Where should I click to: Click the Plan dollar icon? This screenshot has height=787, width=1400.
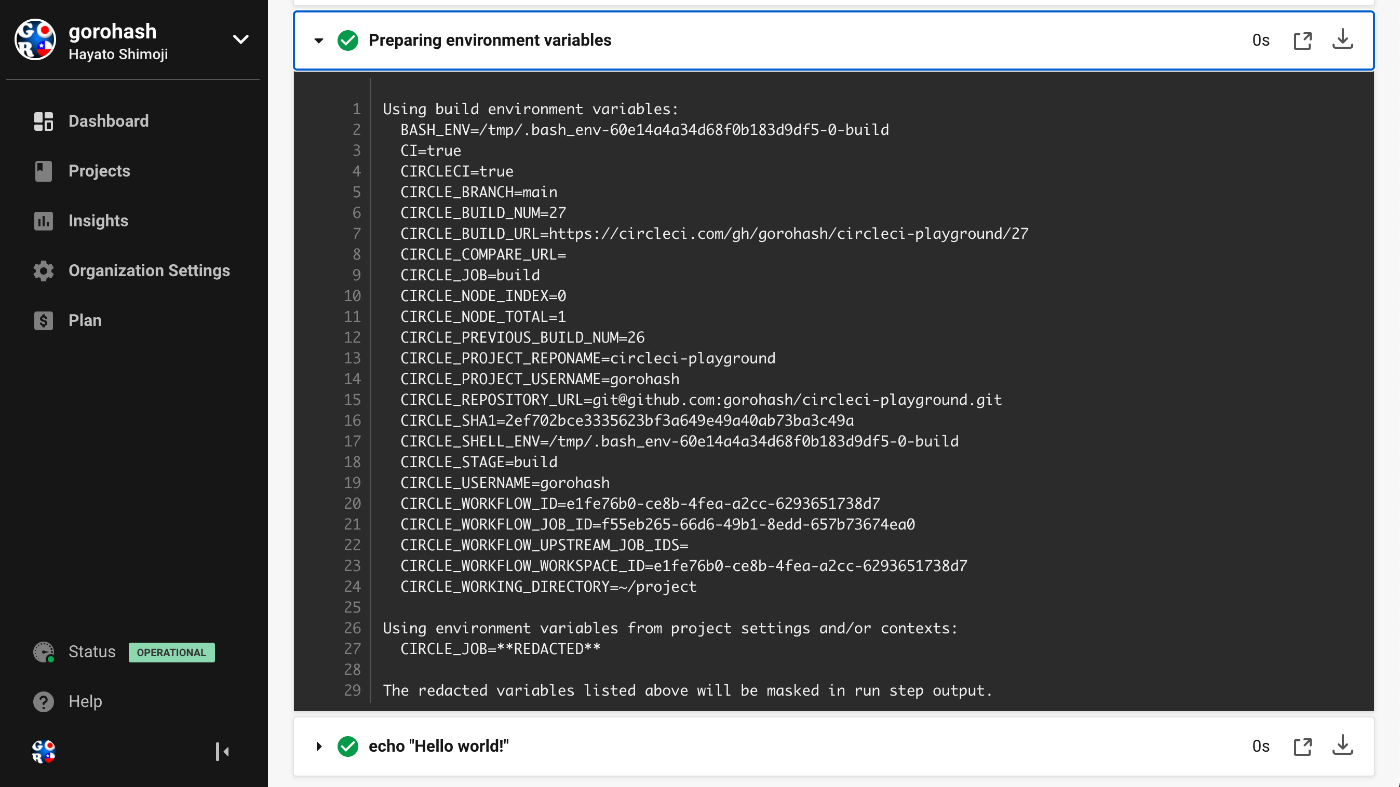click(x=43, y=321)
